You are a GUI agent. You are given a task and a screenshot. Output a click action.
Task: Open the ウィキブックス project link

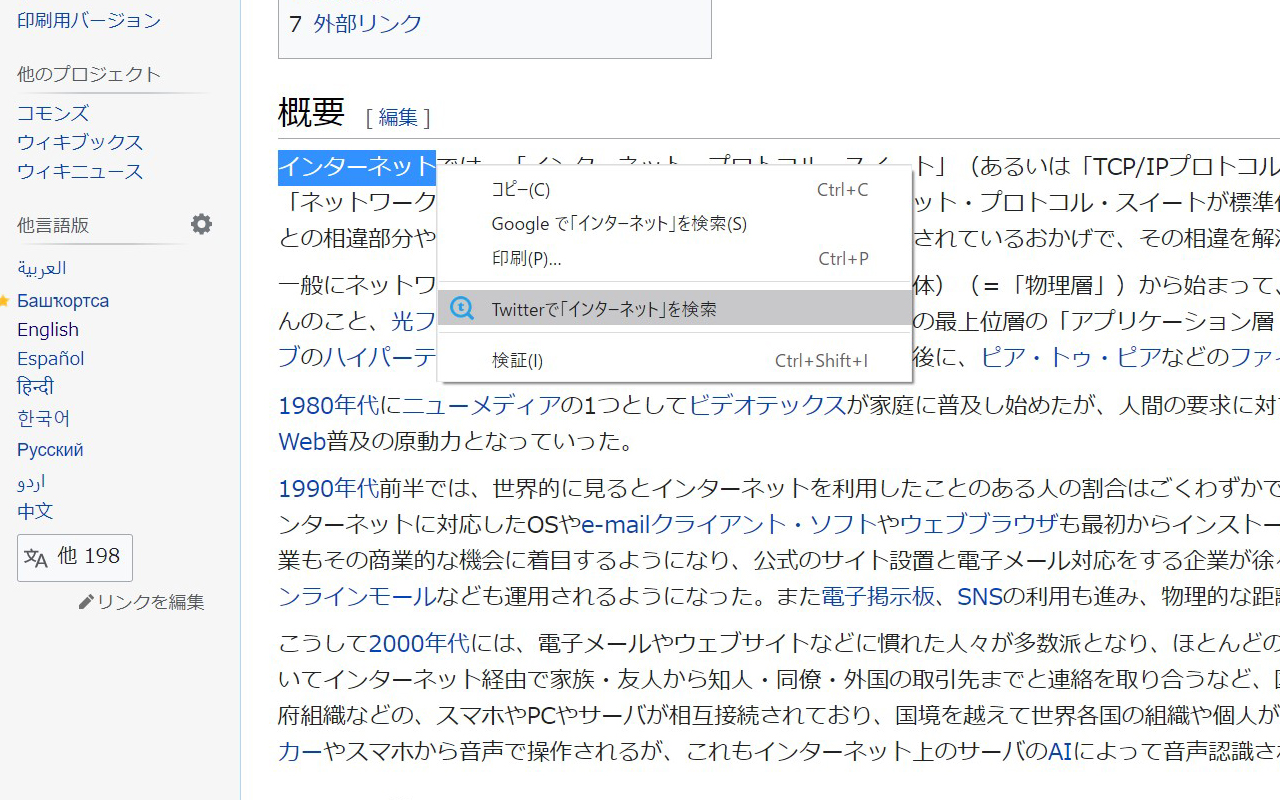[x=80, y=142]
